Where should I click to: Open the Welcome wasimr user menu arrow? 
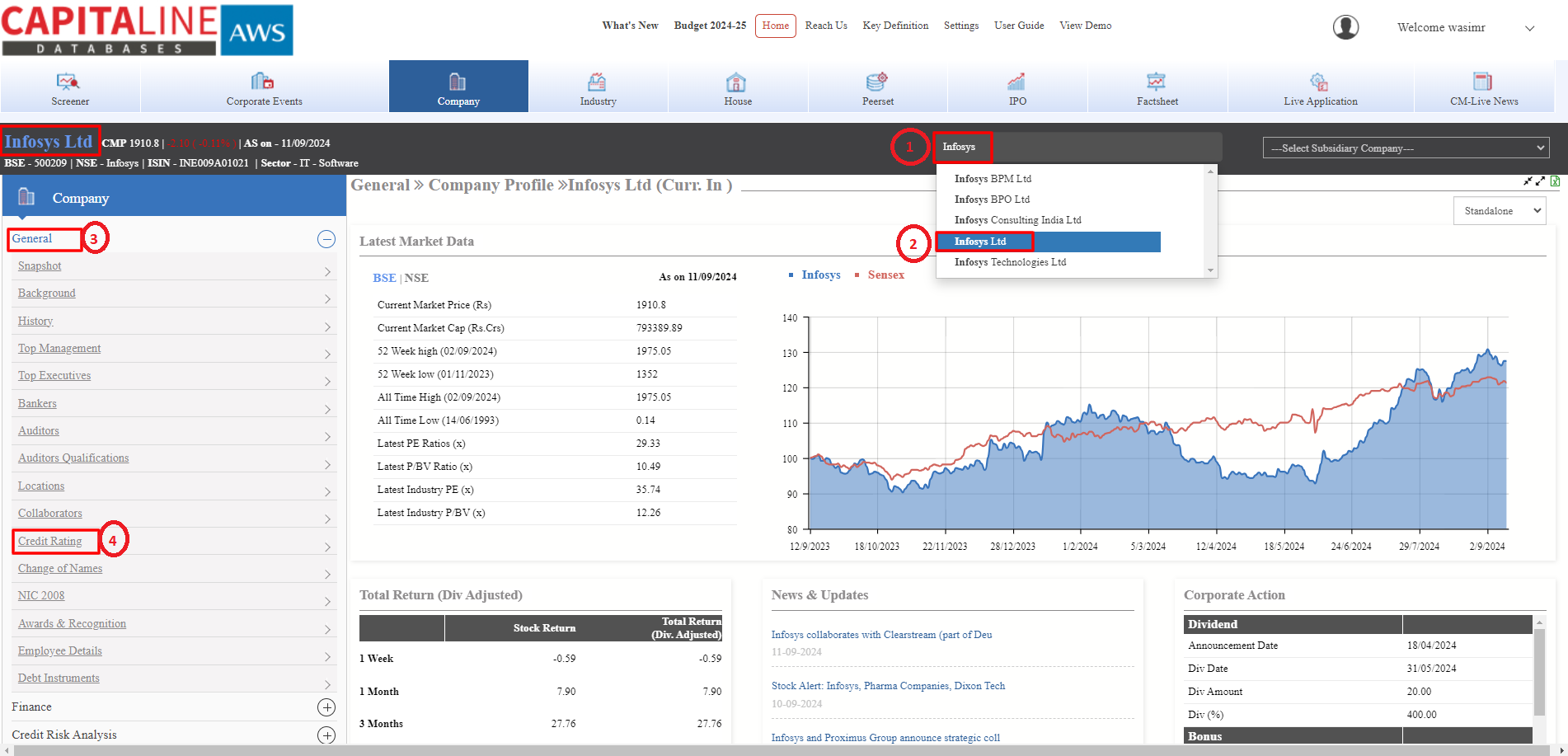coord(1529,28)
